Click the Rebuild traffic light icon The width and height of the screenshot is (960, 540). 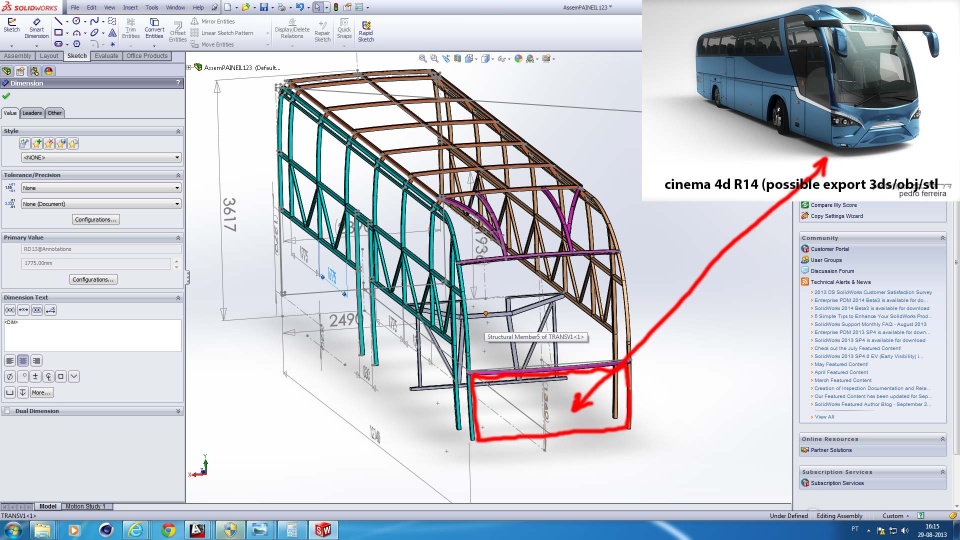click(x=336, y=7)
